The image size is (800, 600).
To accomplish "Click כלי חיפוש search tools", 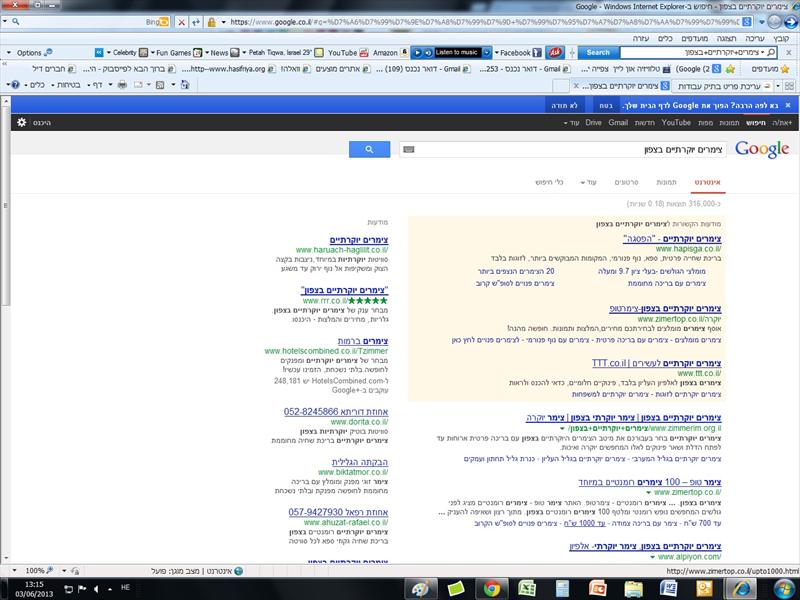I will [549, 182].
